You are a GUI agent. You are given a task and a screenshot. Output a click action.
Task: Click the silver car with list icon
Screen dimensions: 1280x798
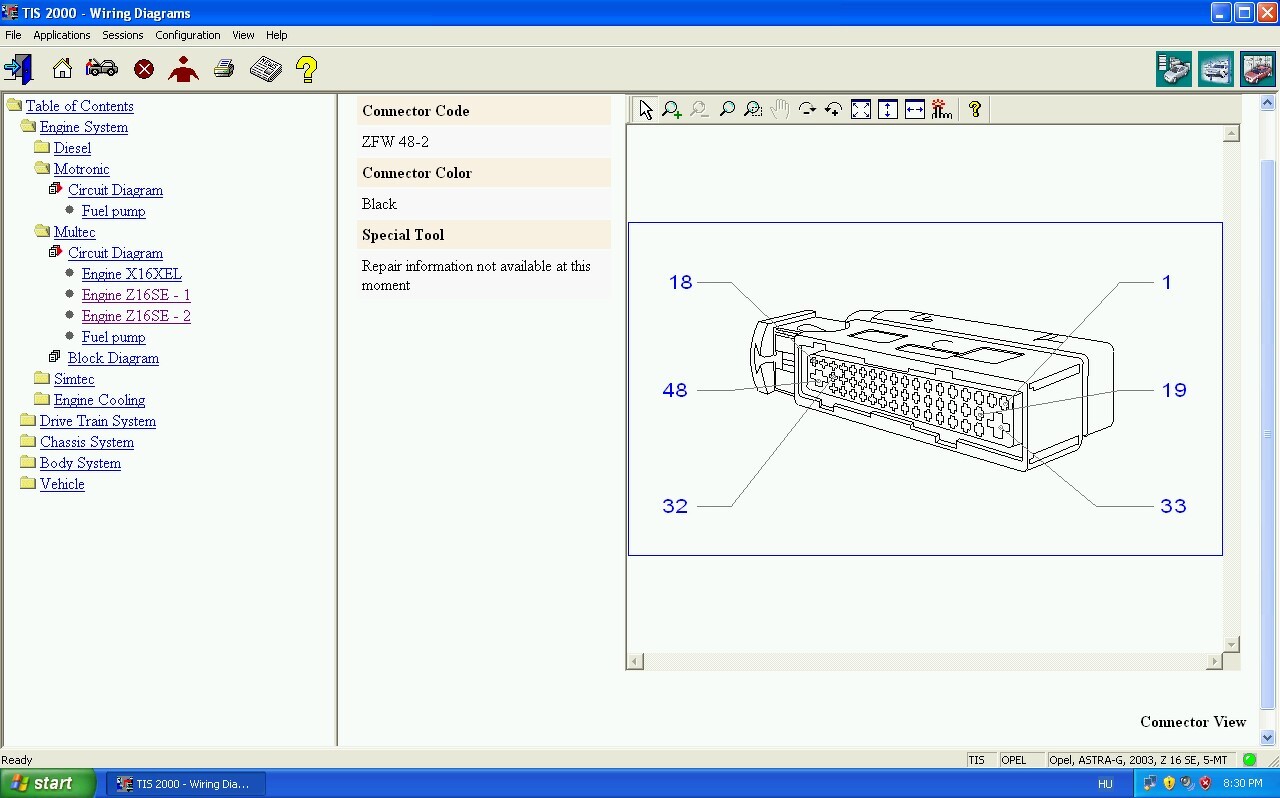(x=1174, y=69)
